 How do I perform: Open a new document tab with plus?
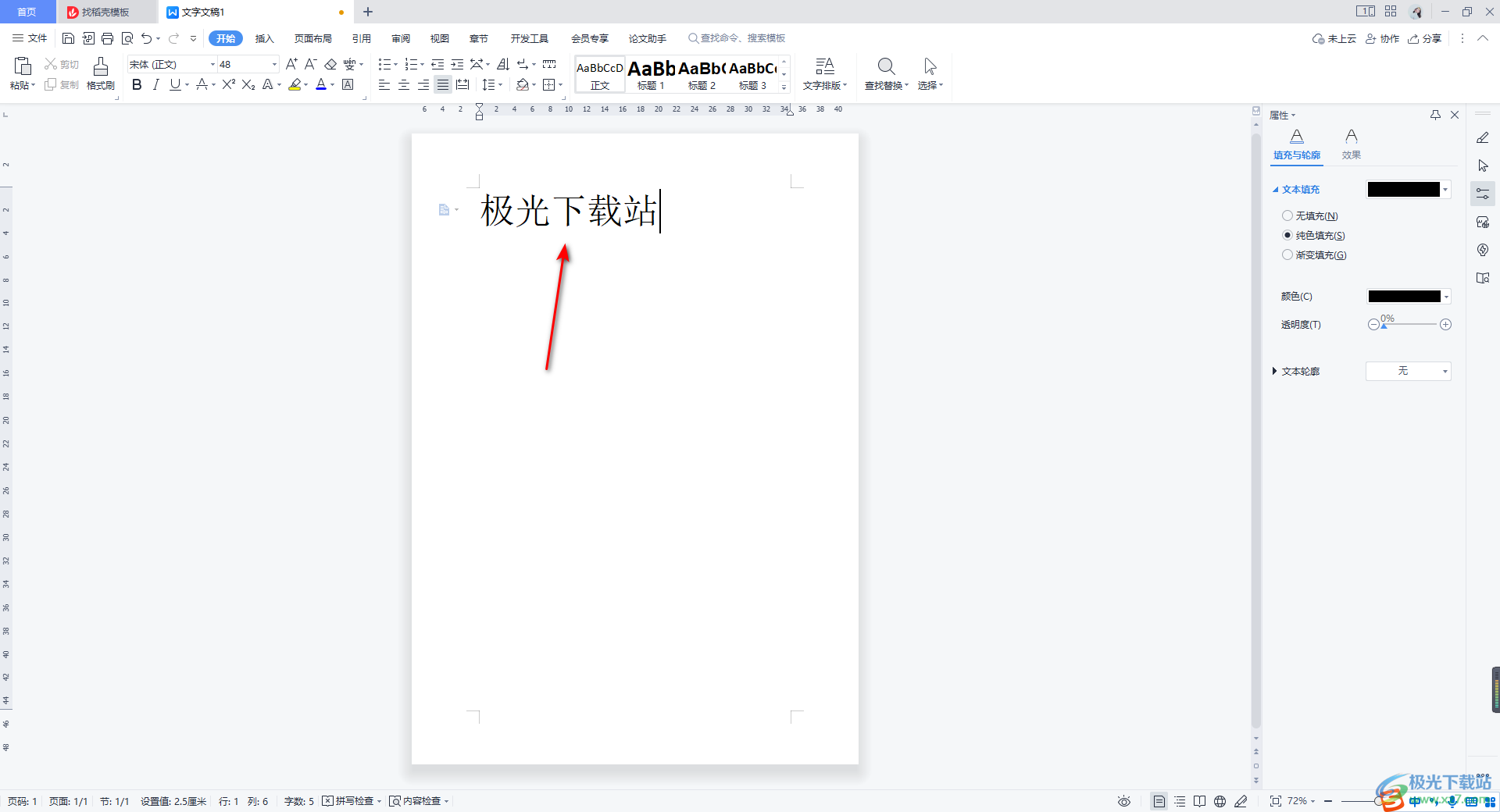(368, 12)
